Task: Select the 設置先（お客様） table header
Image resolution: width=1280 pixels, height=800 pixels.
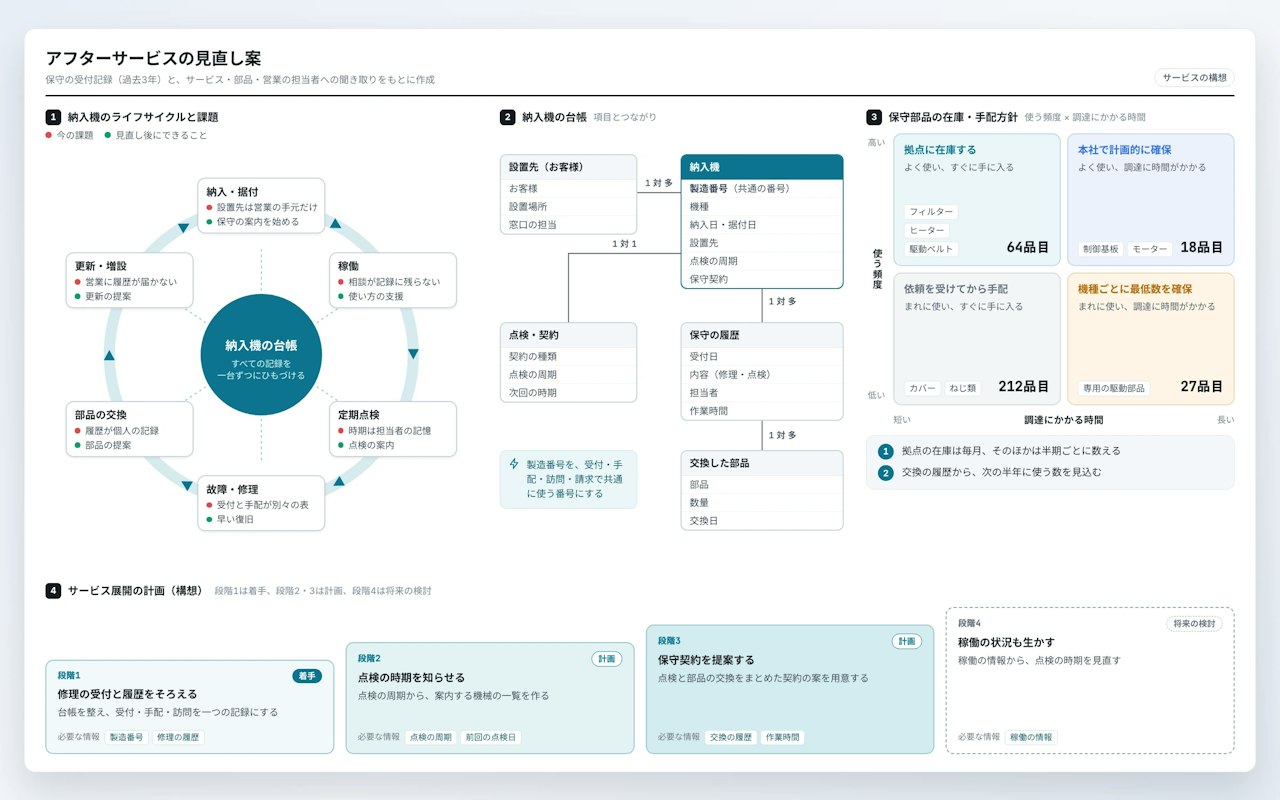Action: (x=568, y=167)
